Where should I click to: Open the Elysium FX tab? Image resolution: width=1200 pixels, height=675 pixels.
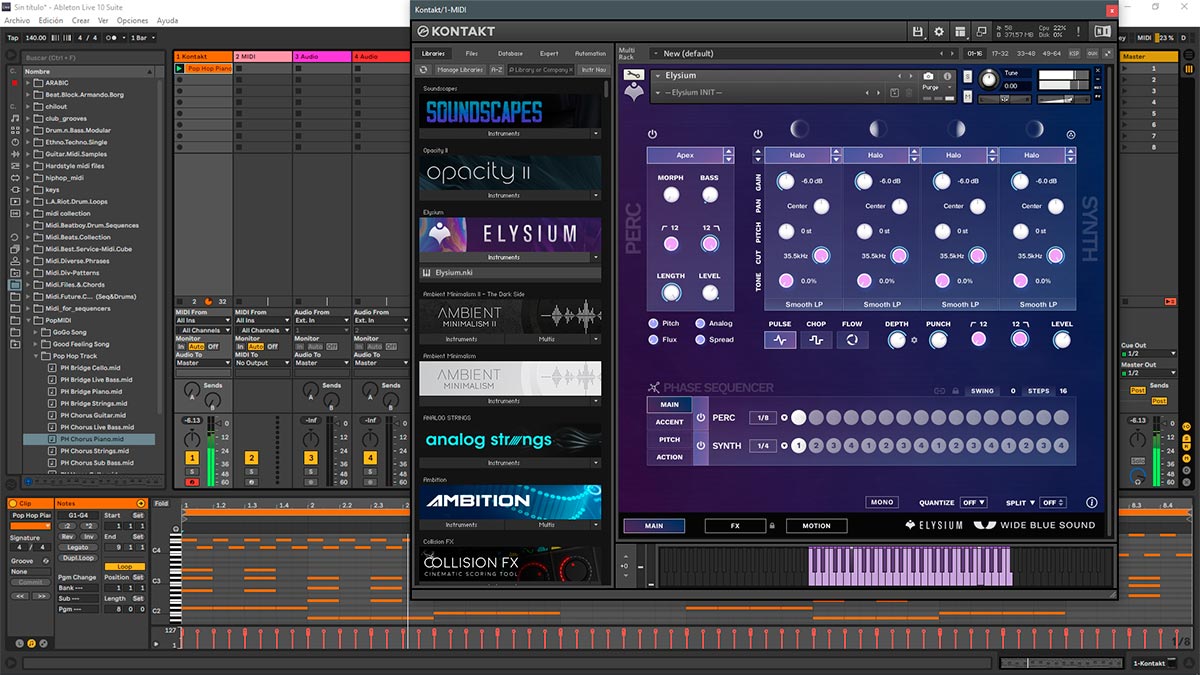pos(734,525)
